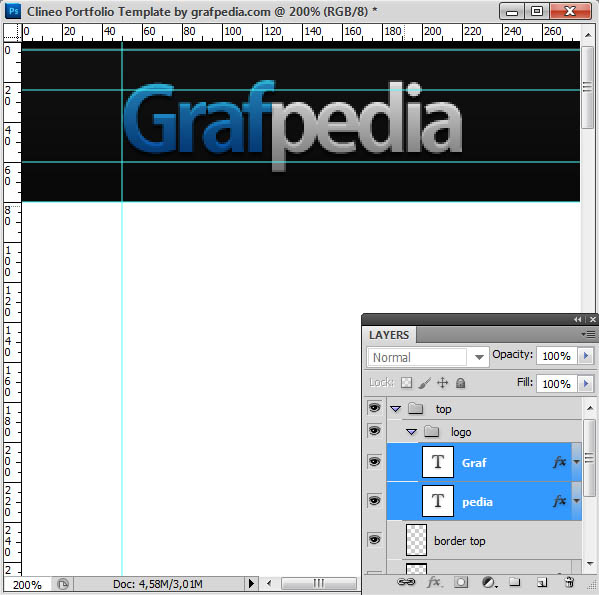Open the Layers panel options menu
Screen dimensions: 599x595
click(x=589, y=335)
